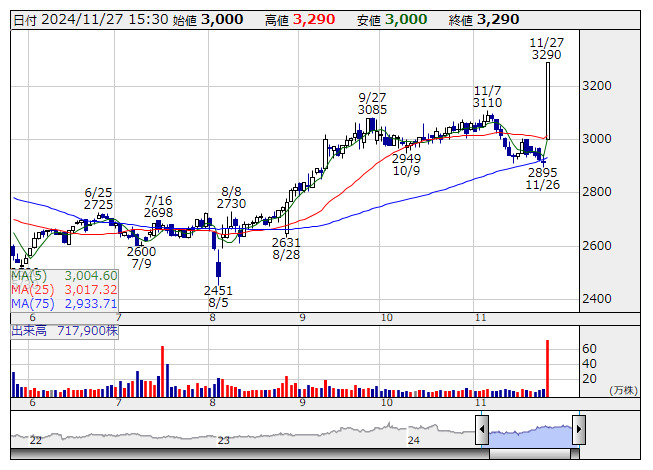Viewport: 653px width, 470px height.
Task: Click the tall white 11/27 candlestick
Action: point(548,101)
